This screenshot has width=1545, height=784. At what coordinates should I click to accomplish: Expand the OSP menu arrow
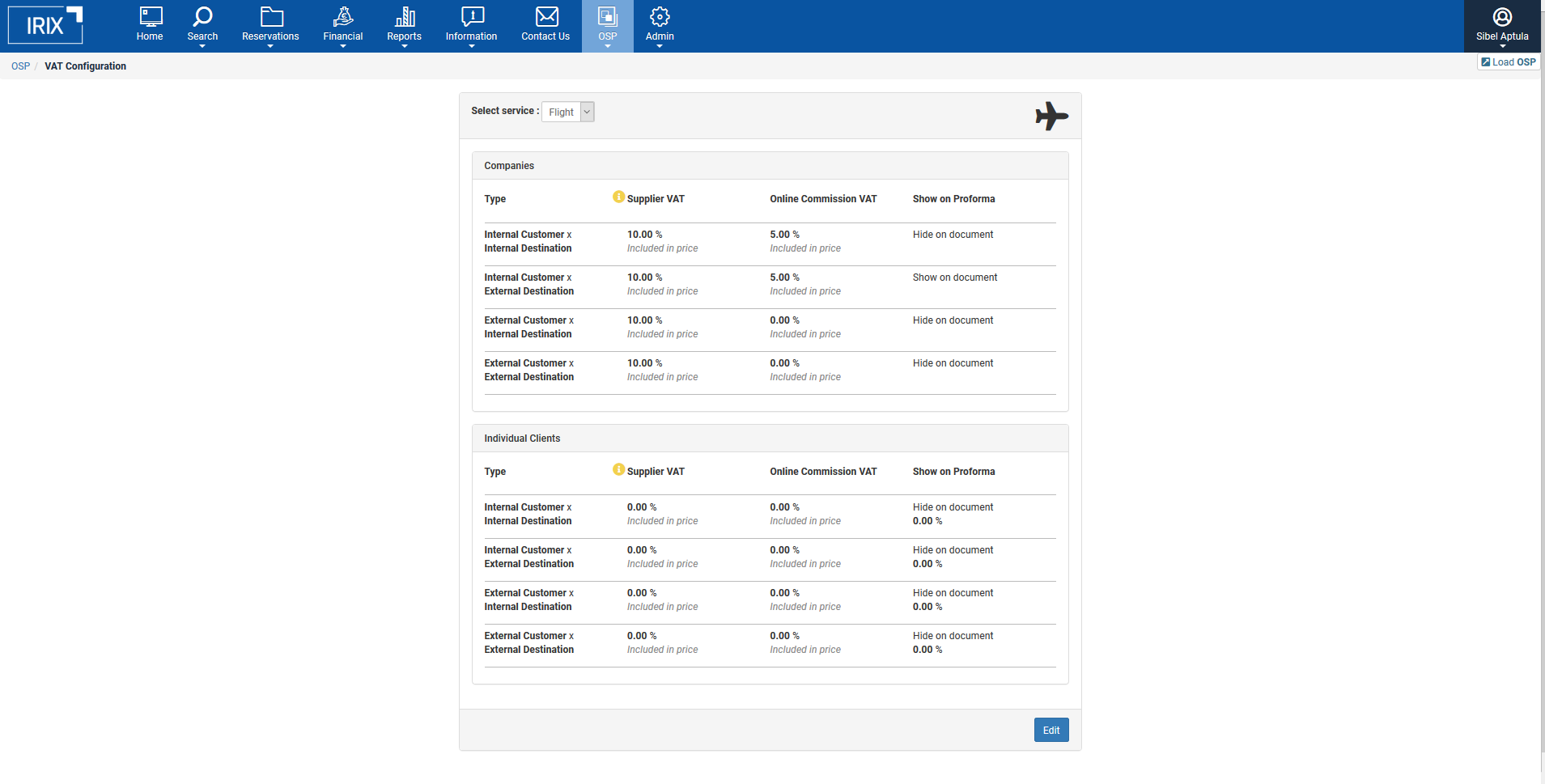[608, 46]
